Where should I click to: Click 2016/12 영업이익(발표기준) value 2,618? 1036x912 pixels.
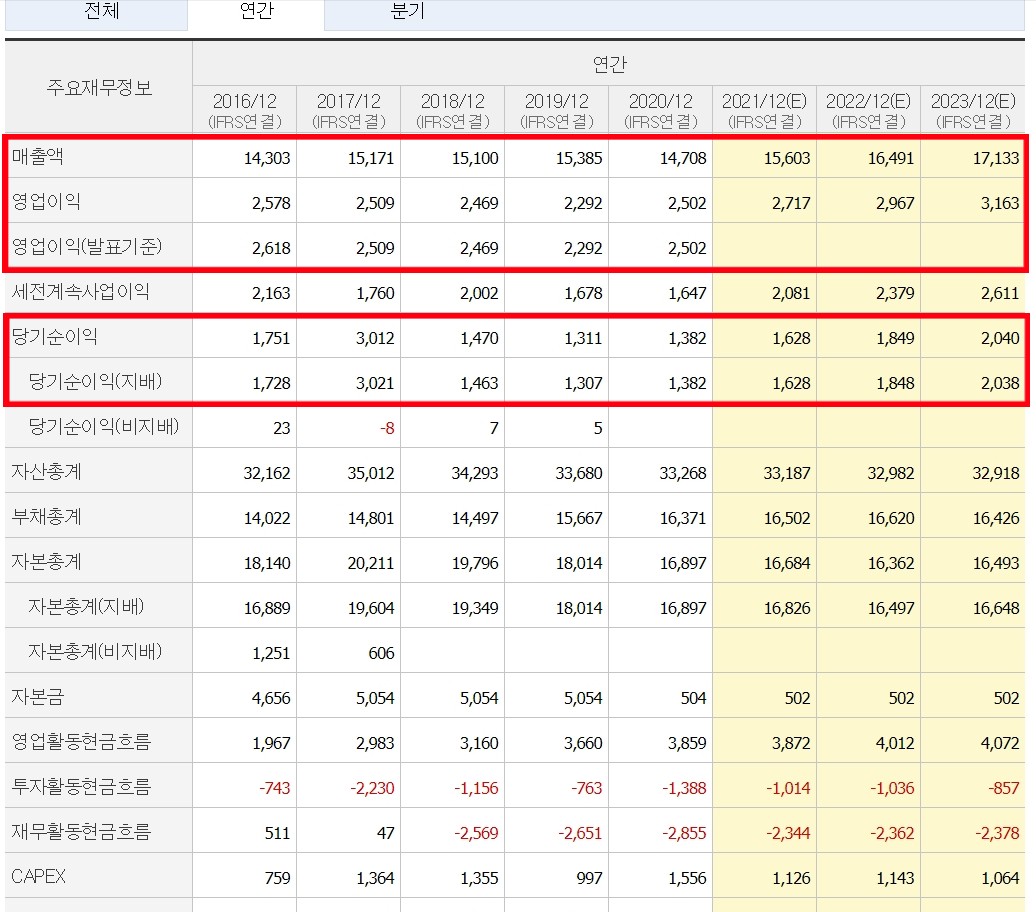[271, 248]
